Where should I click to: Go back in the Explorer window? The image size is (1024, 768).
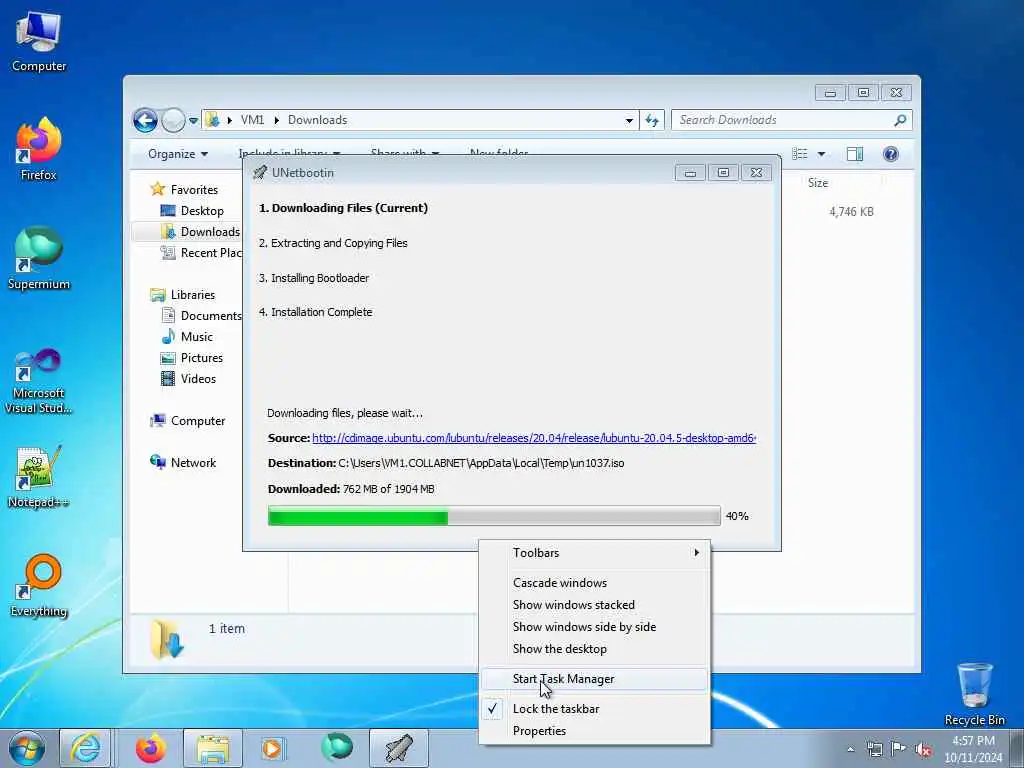[x=145, y=120]
